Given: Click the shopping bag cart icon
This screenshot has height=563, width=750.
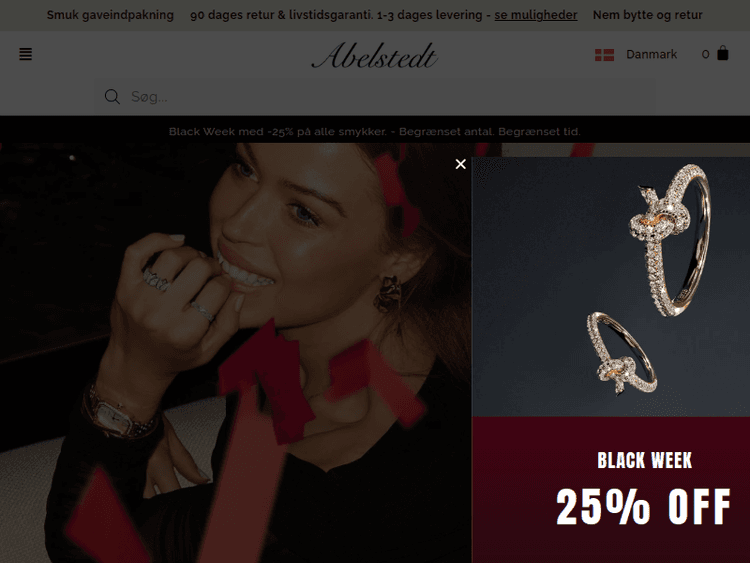Looking at the screenshot, I should point(723,53).
